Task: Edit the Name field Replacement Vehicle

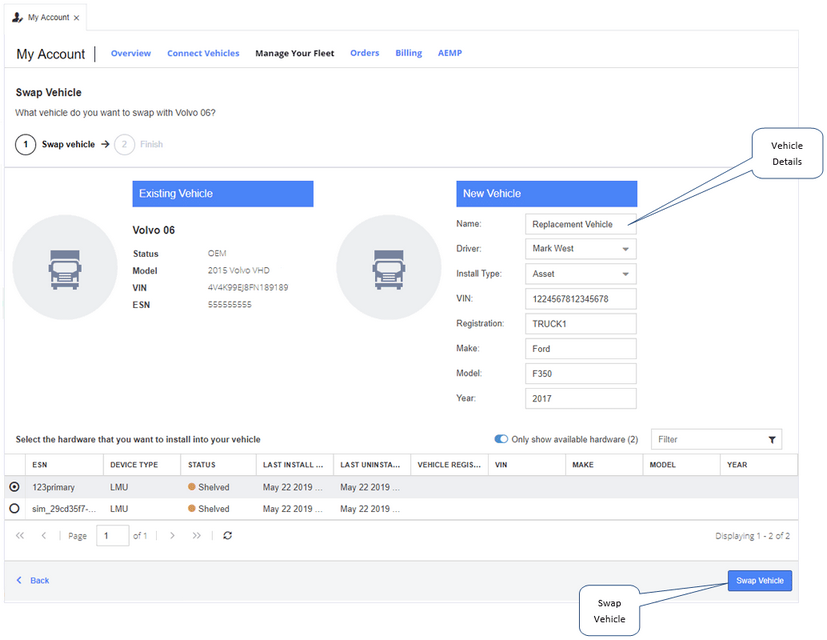Action: (x=581, y=224)
